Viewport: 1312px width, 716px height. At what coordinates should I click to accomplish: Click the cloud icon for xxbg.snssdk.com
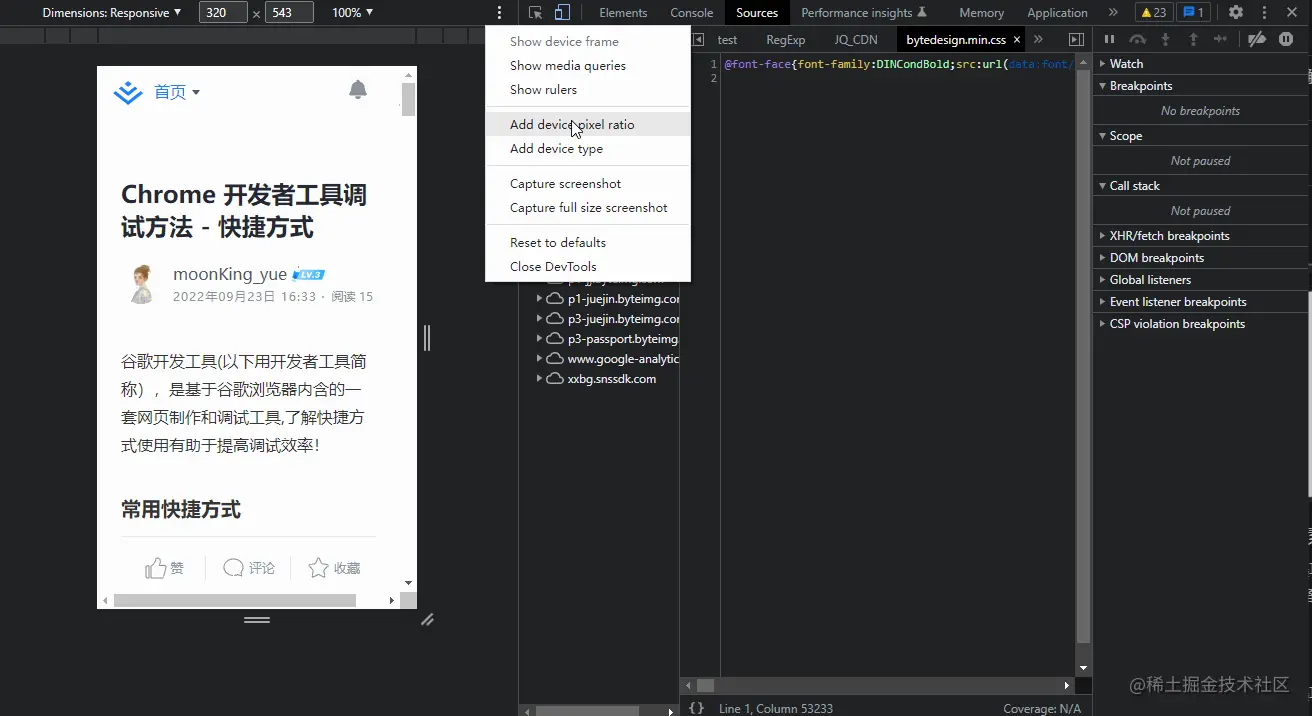555,379
